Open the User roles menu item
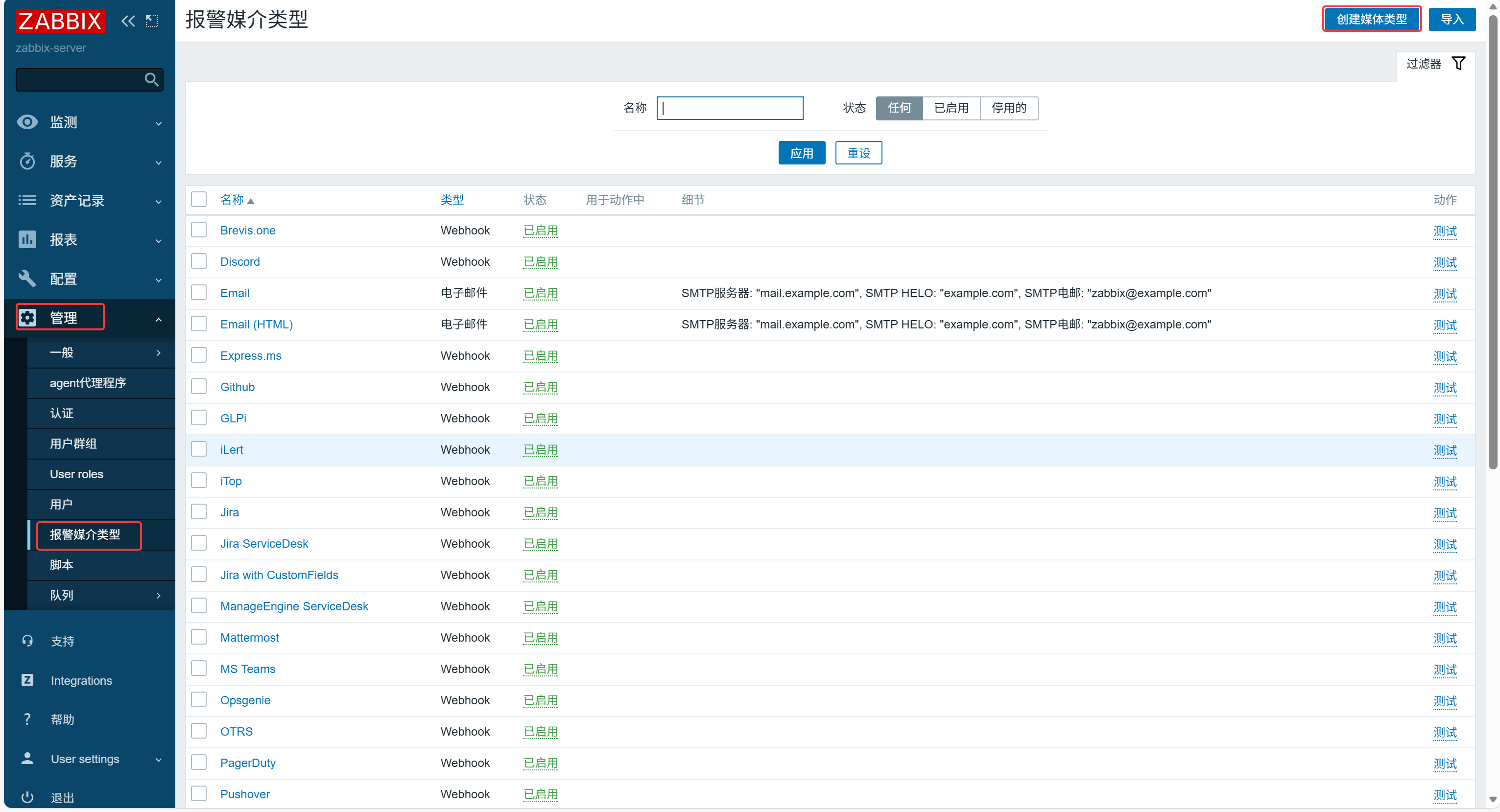Screen dimensions: 1500x812 [101, 474]
